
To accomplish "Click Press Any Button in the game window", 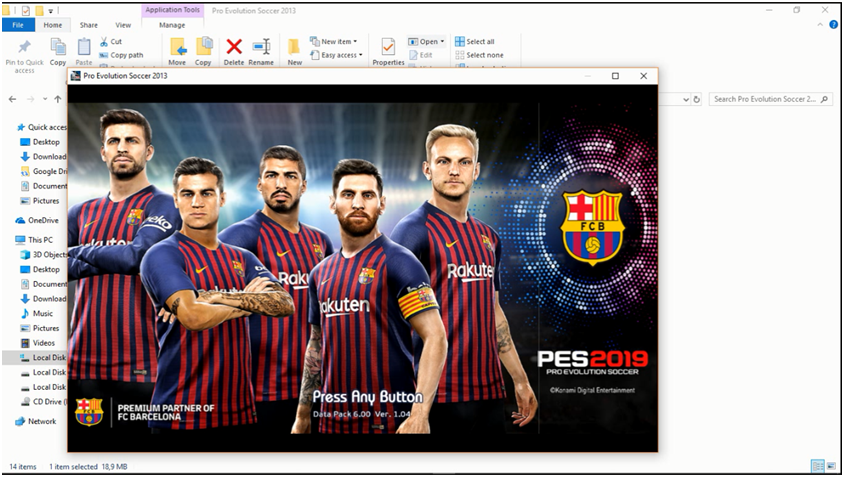I will 368,397.
